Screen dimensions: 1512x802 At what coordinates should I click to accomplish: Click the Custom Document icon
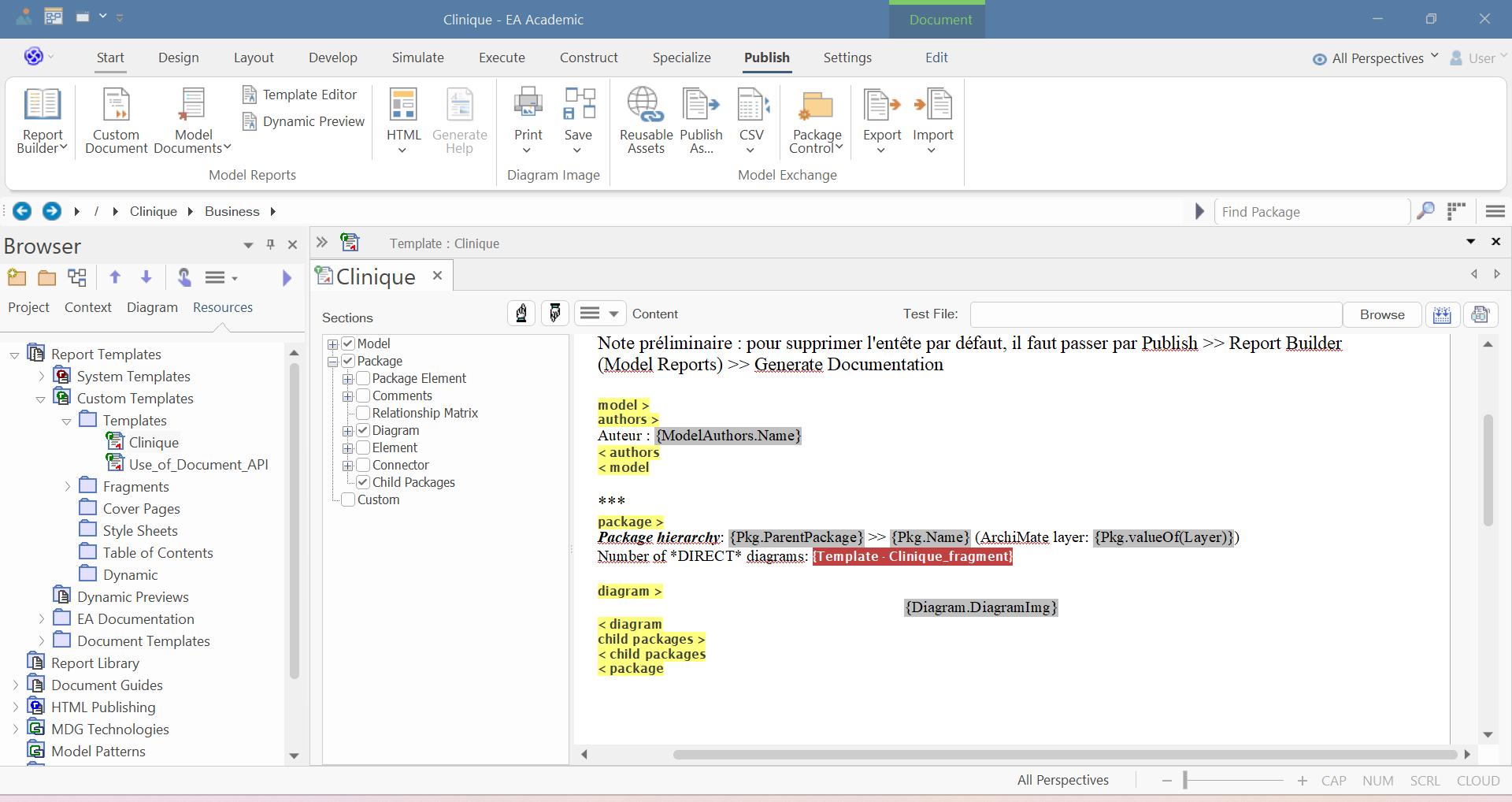coord(116,120)
